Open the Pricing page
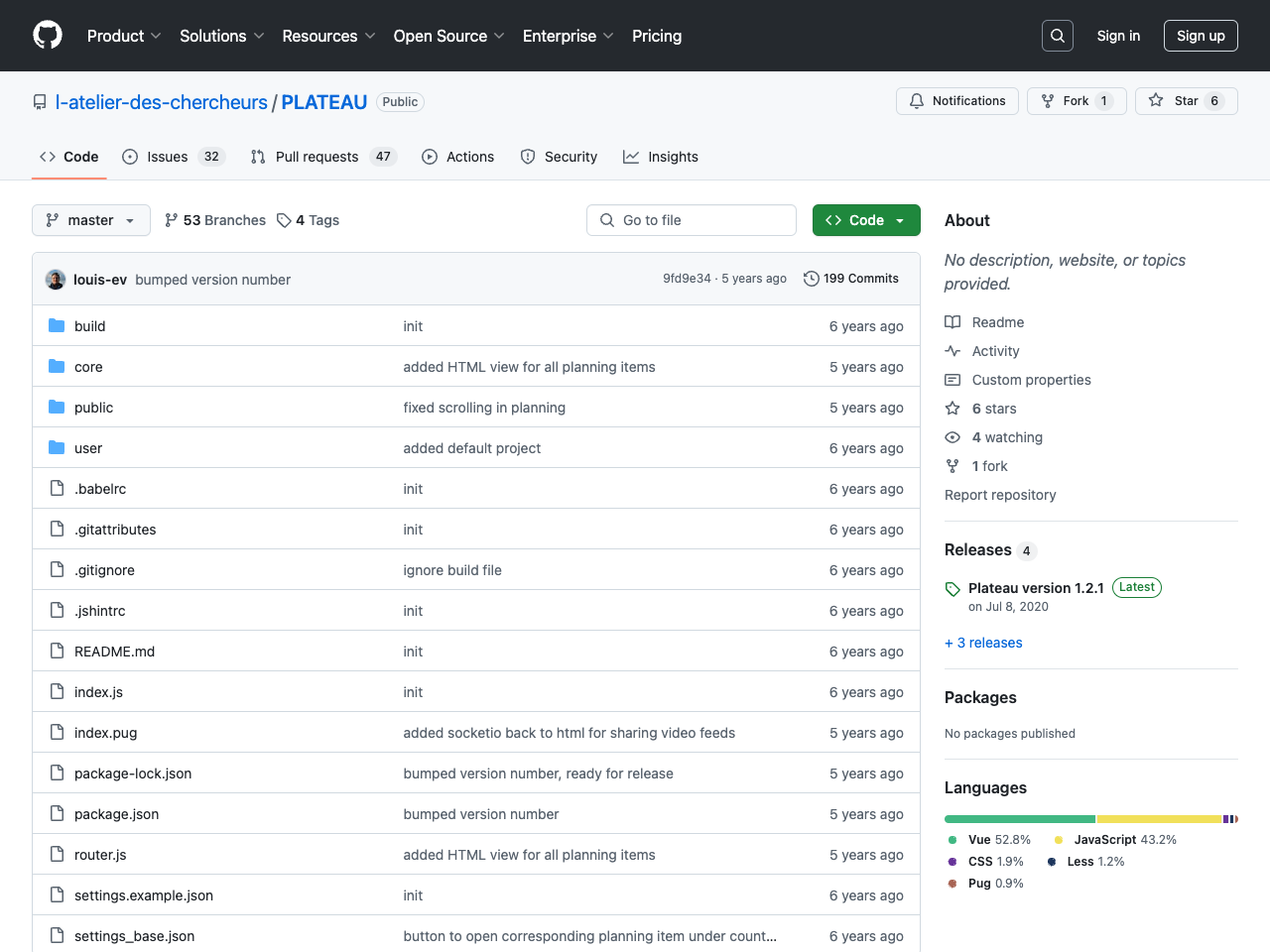 point(657,36)
